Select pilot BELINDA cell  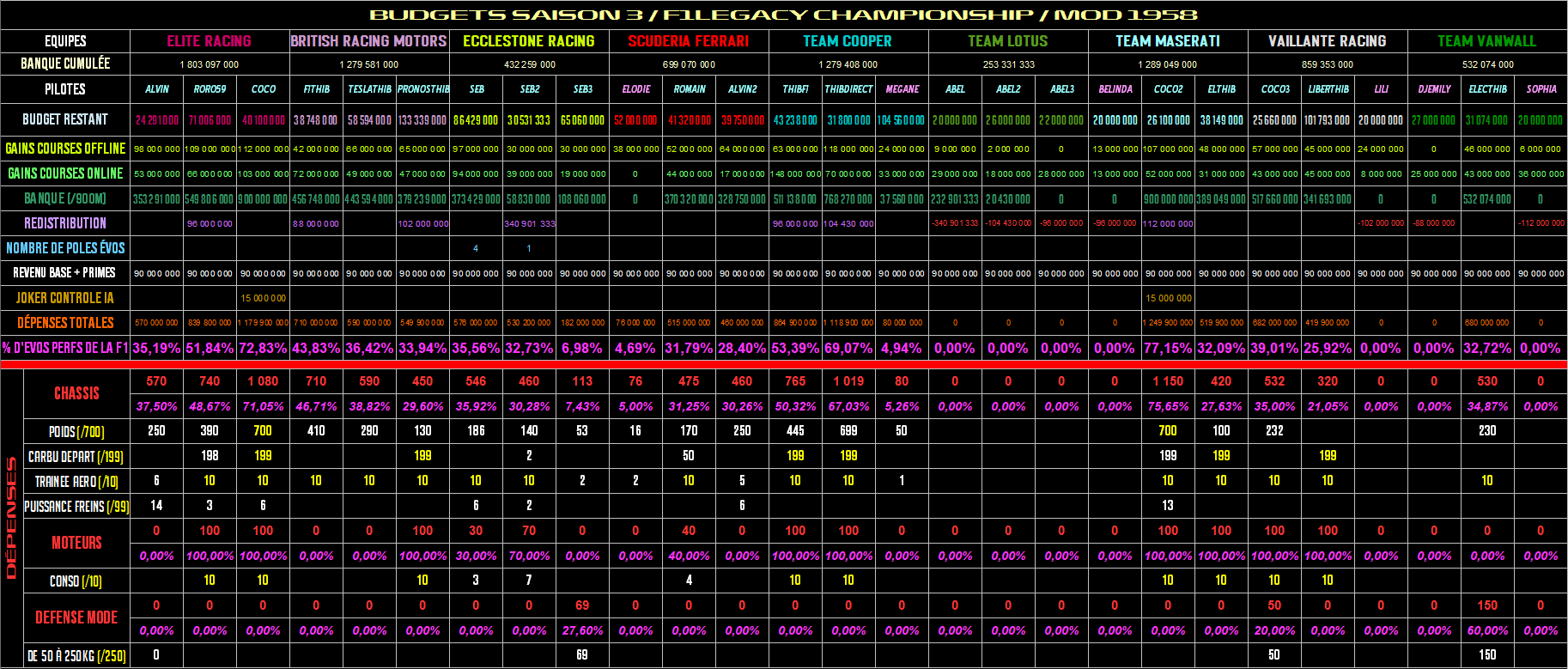(1115, 88)
